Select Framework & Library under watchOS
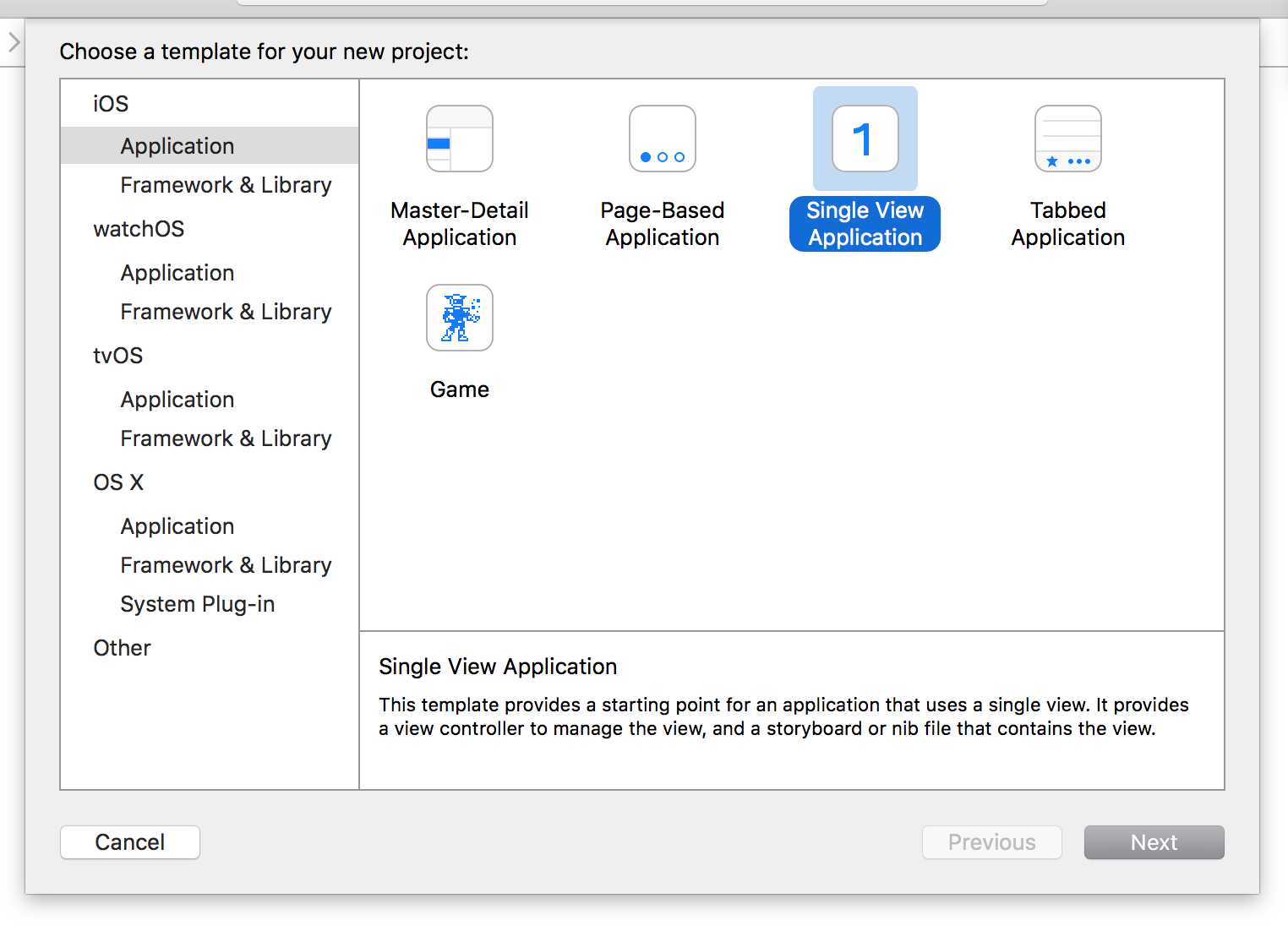Screen dimensions: 1288x931 click(x=210, y=312)
